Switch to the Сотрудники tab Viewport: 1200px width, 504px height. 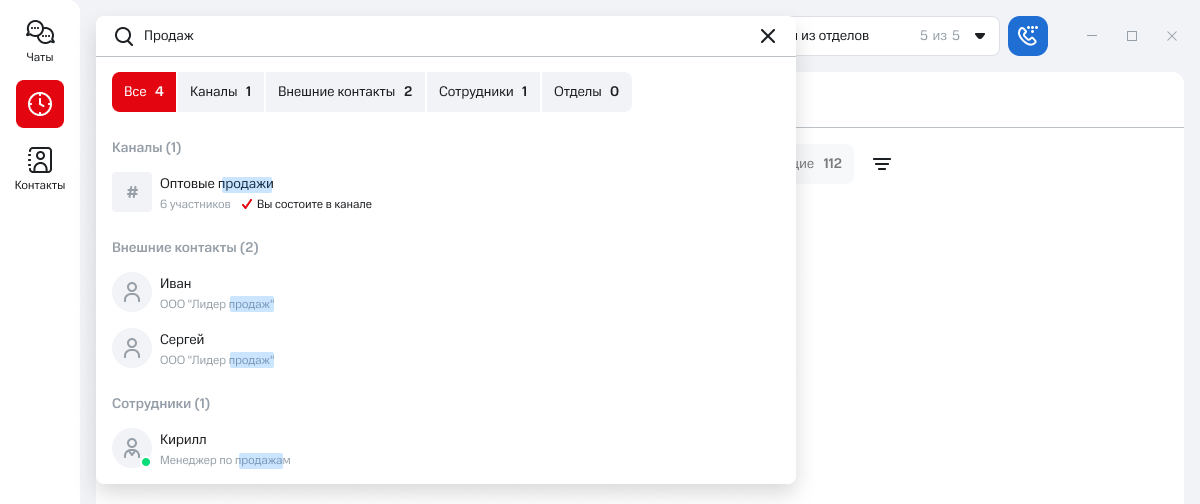483,92
